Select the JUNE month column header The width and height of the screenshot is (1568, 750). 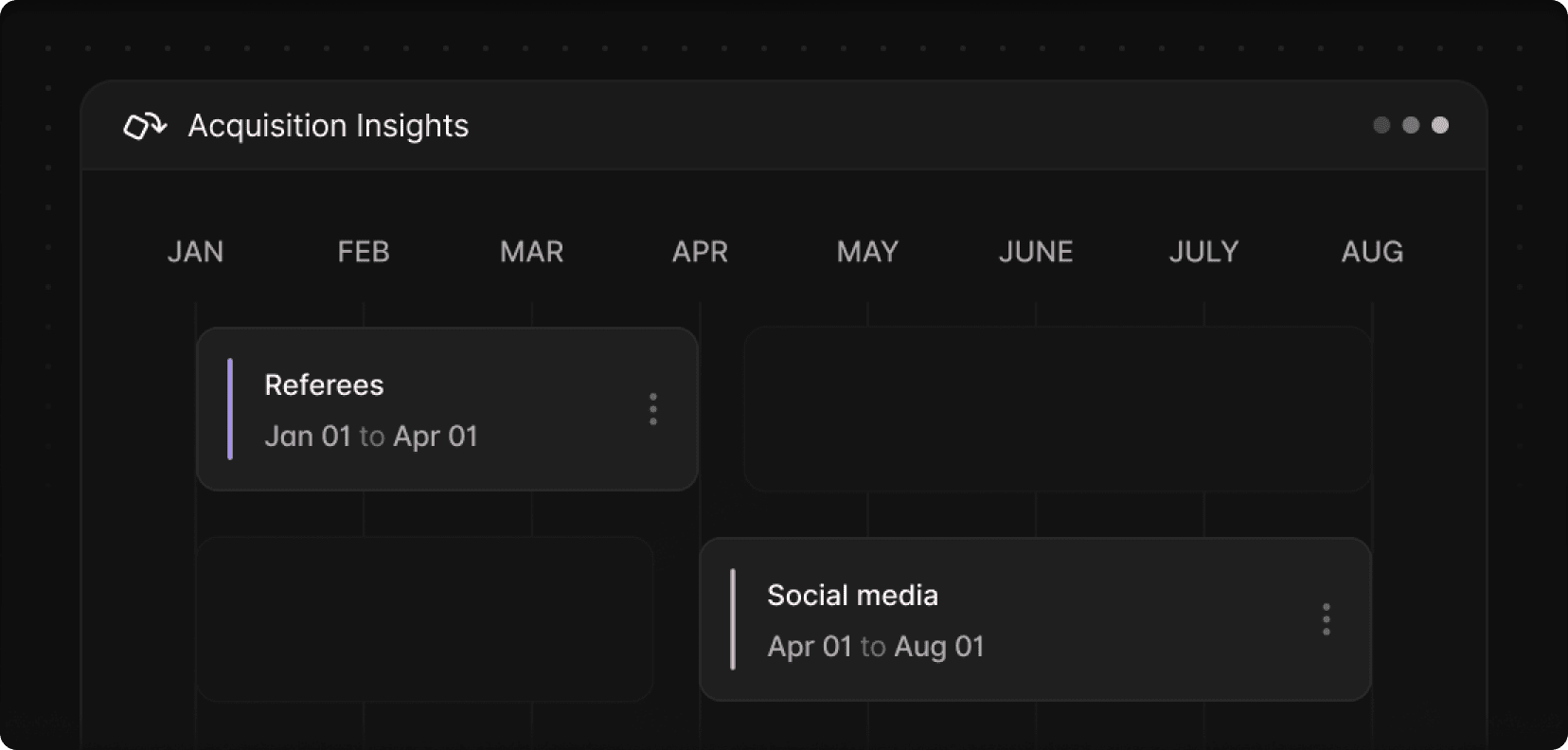click(1036, 252)
